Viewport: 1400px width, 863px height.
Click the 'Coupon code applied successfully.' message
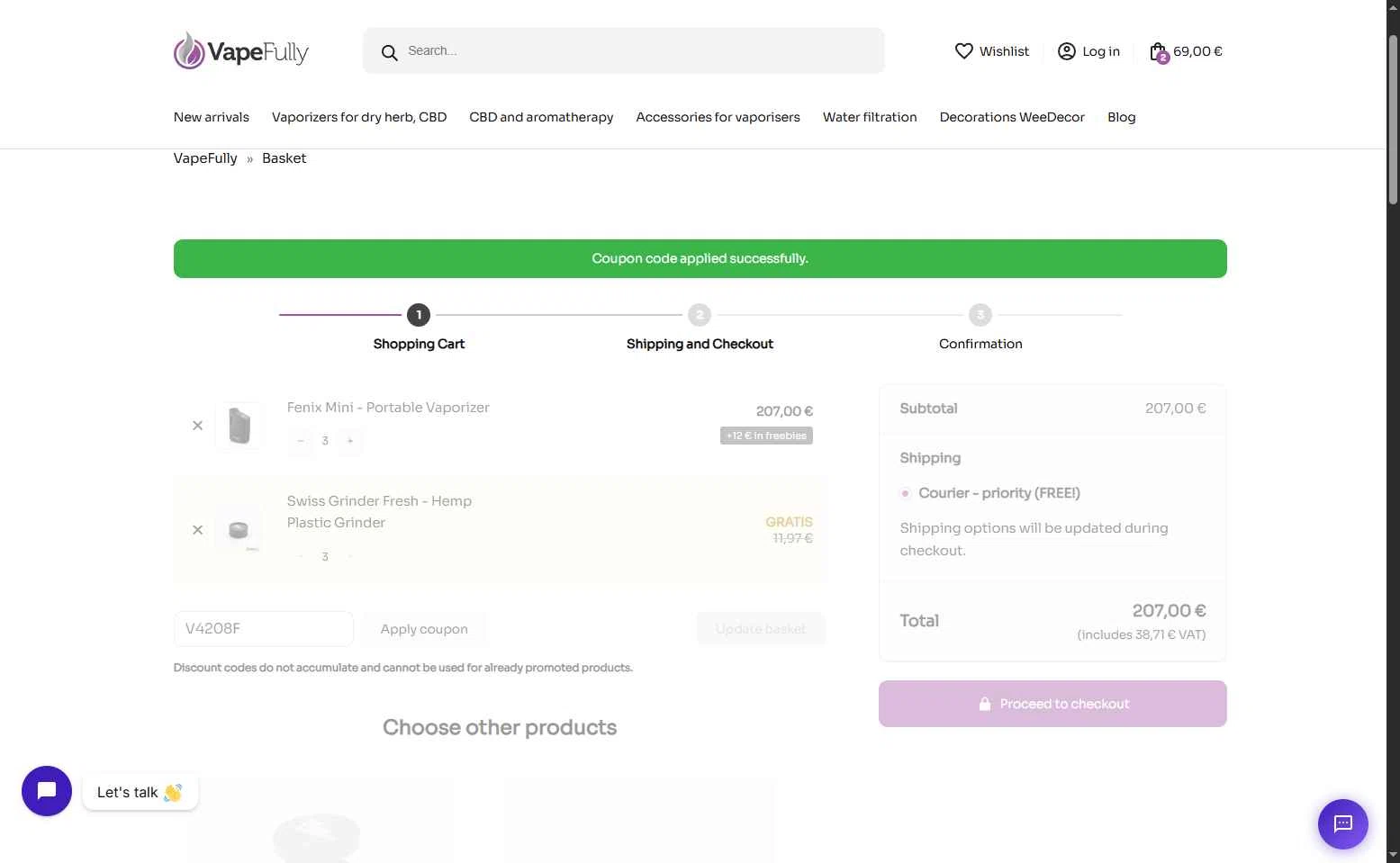point(700,259)
